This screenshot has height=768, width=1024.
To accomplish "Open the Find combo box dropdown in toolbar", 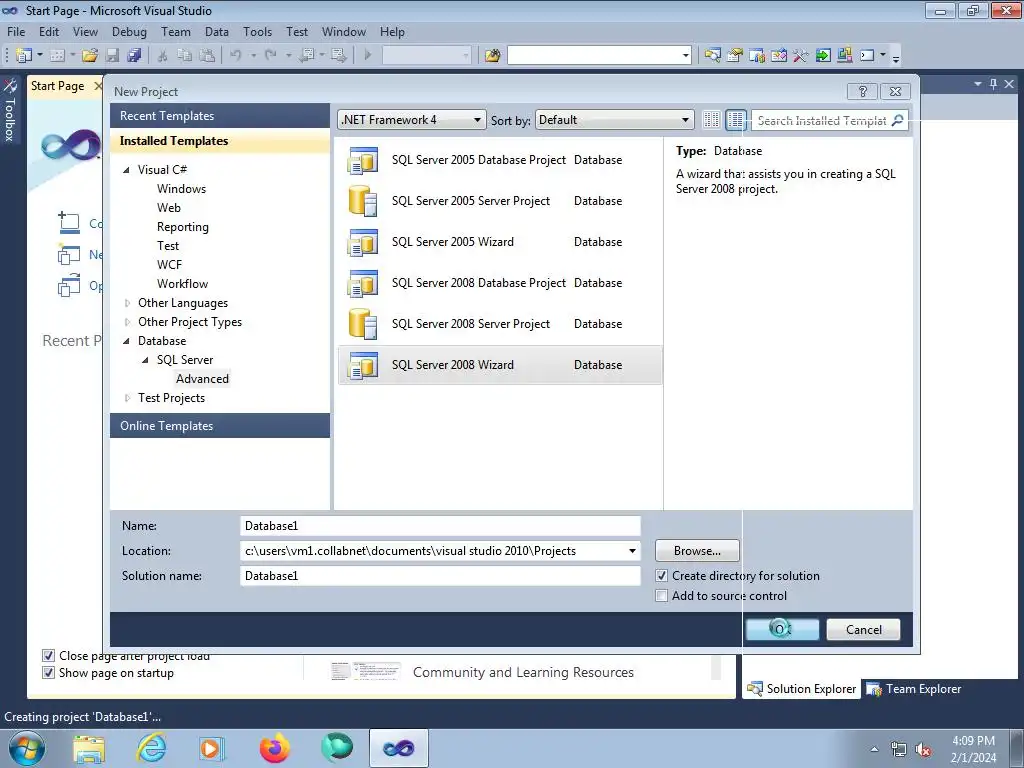I will [686, 56].
